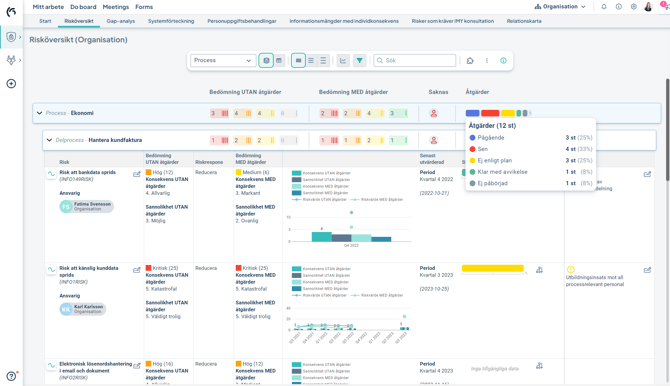Click the teal info icon in toolbar
The image size is (670, 386).
503,61
